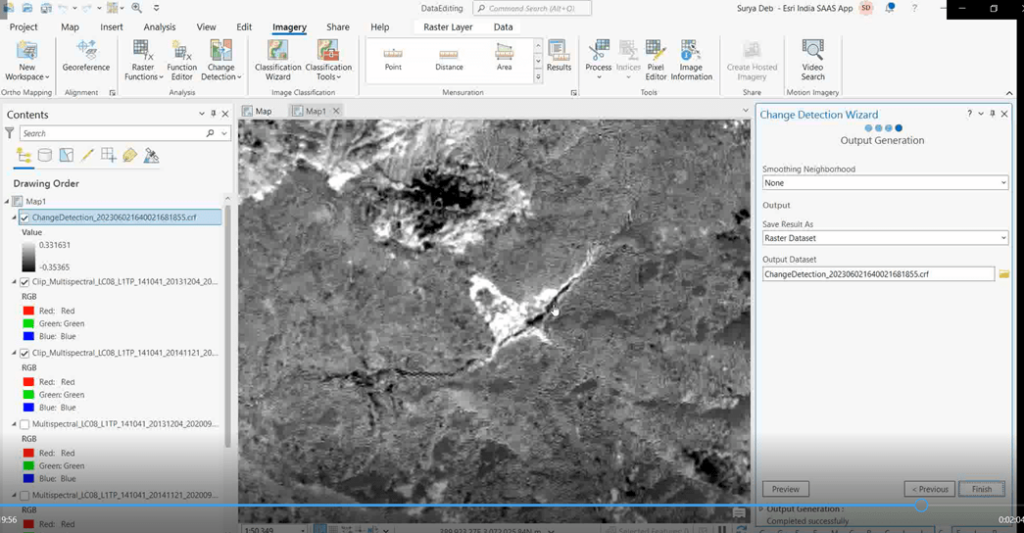Open the Project tab
Image resolution: width=1024 pixels, height=533 pixels.
[24, 27]
